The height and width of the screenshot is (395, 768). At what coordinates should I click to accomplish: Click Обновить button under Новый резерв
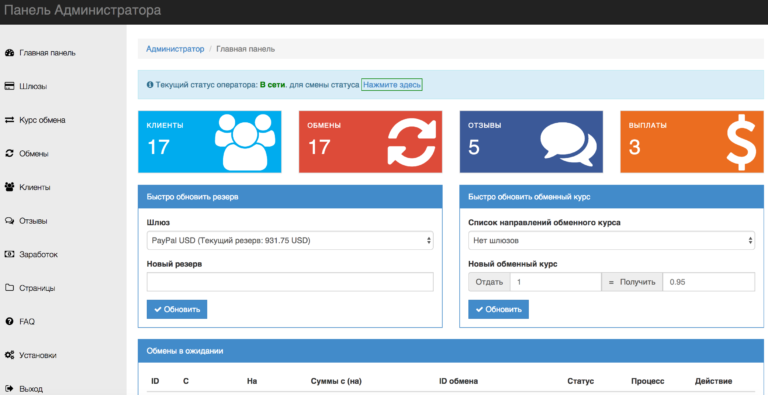(177, 309)
